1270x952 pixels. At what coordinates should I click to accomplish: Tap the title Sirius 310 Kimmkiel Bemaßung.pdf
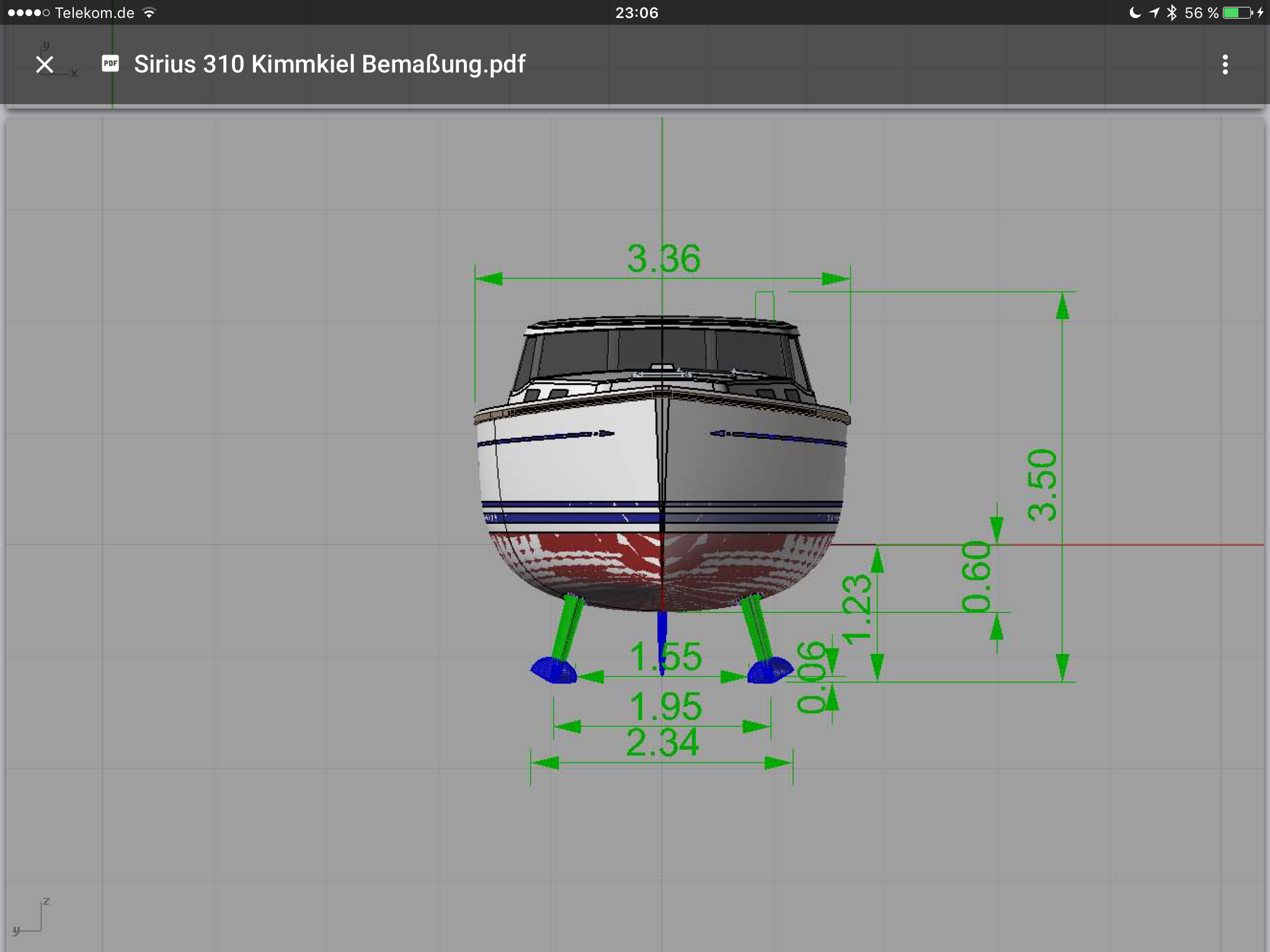point(329,64)
